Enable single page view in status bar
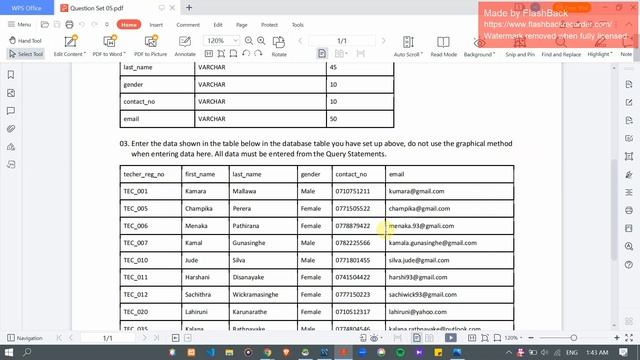640x360 pixels. [416, 338]
